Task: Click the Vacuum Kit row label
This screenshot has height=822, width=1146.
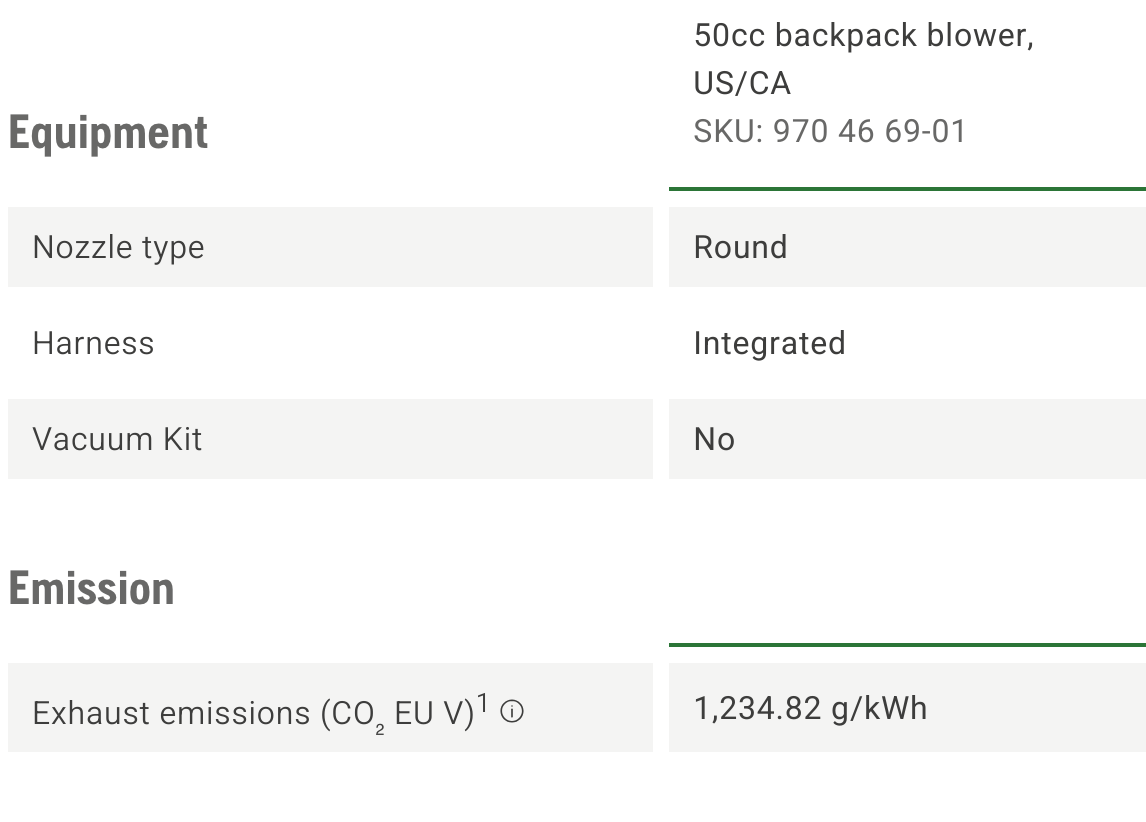Action: 117,439
